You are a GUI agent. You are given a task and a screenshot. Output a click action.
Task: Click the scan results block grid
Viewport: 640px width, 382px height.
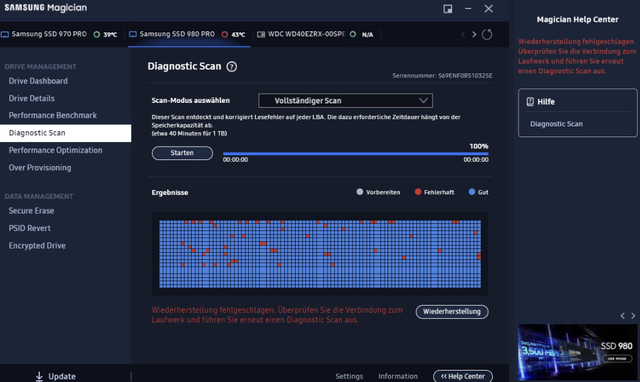click(320, 254)
